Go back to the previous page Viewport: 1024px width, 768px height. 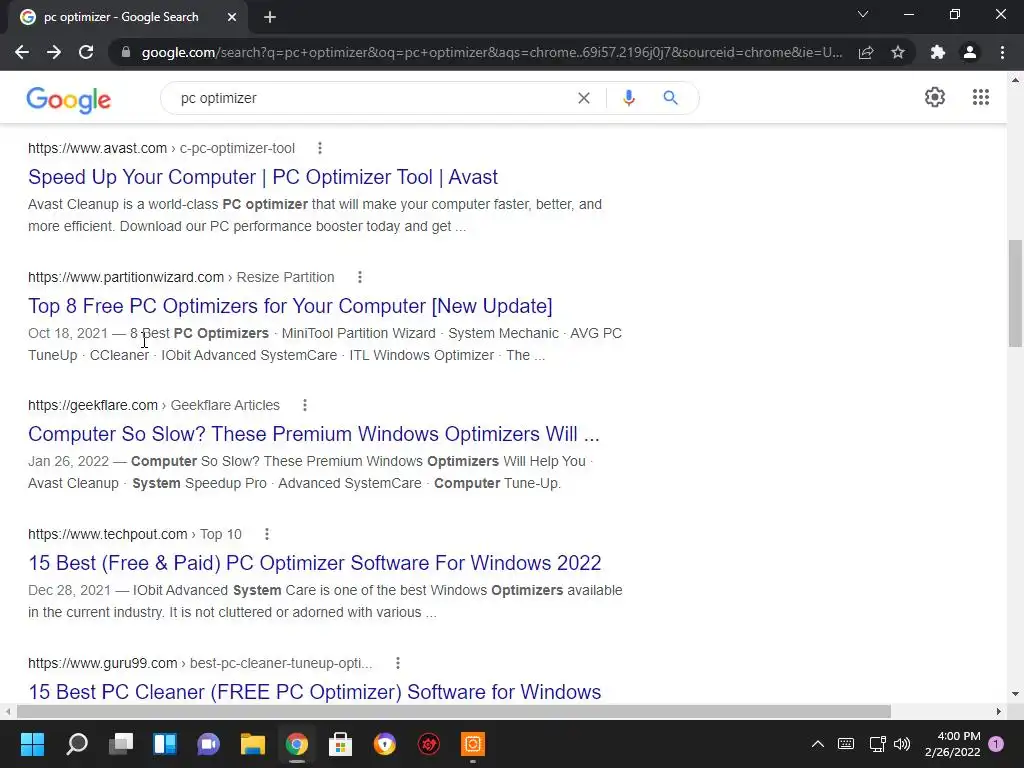tap(22, 52)
